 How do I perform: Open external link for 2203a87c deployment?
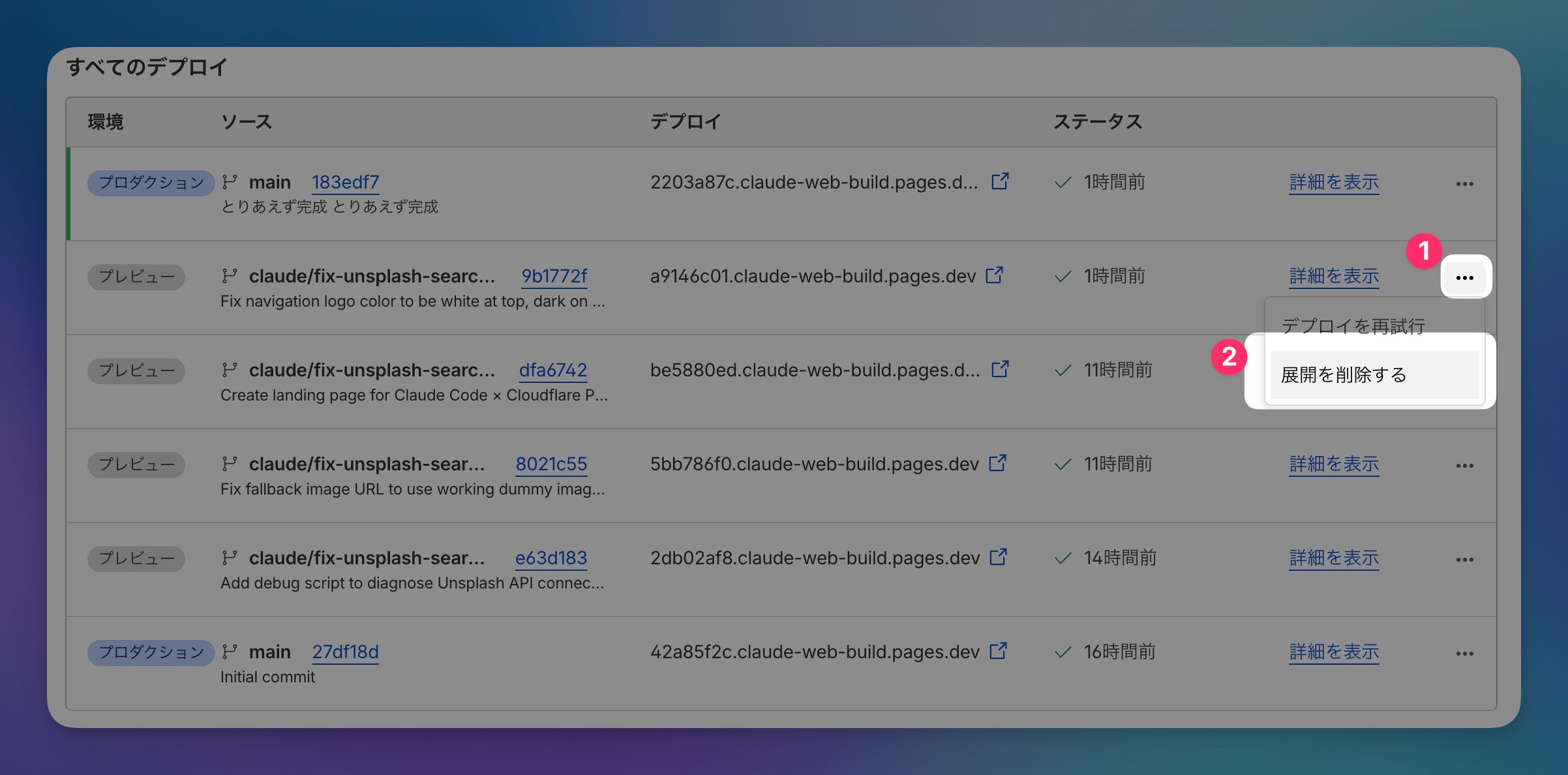coord(1000,181)
